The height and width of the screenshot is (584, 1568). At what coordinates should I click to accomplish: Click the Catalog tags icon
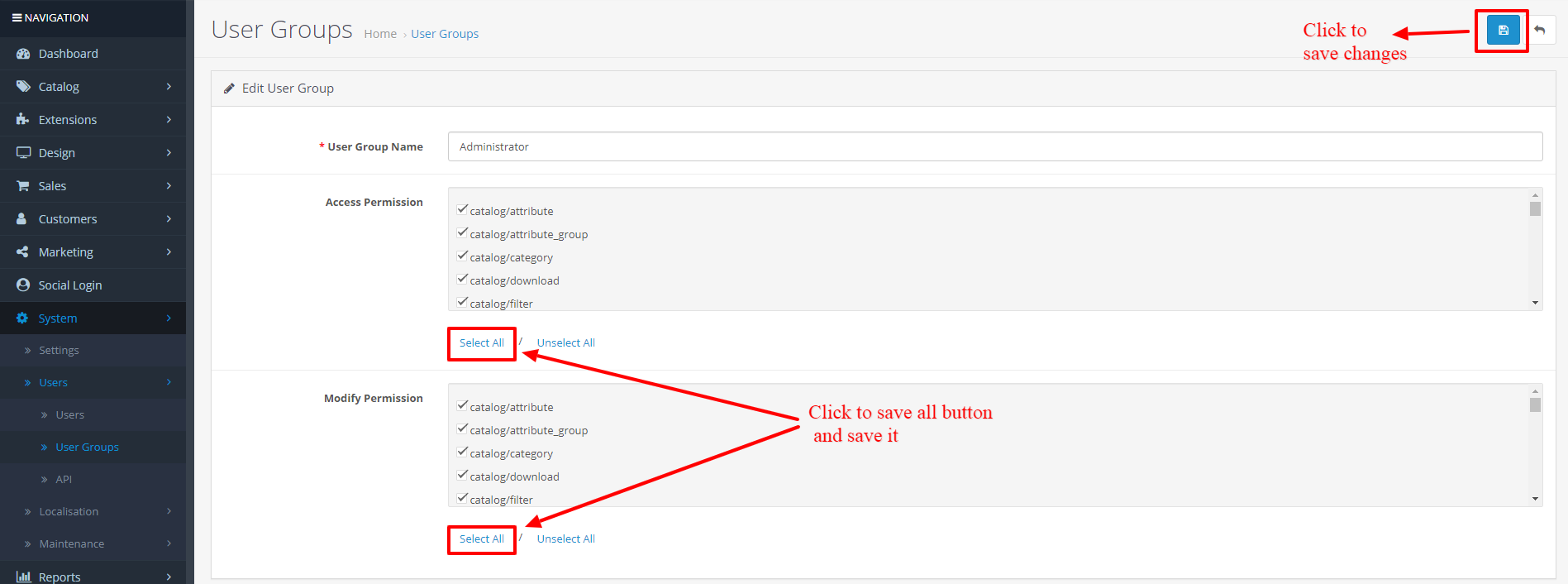pos(23,87)
